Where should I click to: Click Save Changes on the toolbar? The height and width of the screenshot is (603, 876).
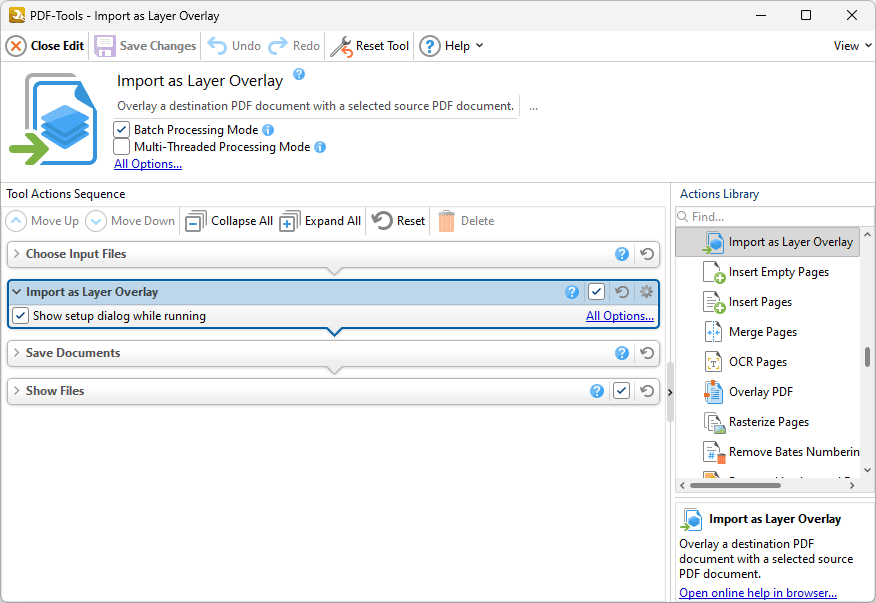tap(147, 45)
